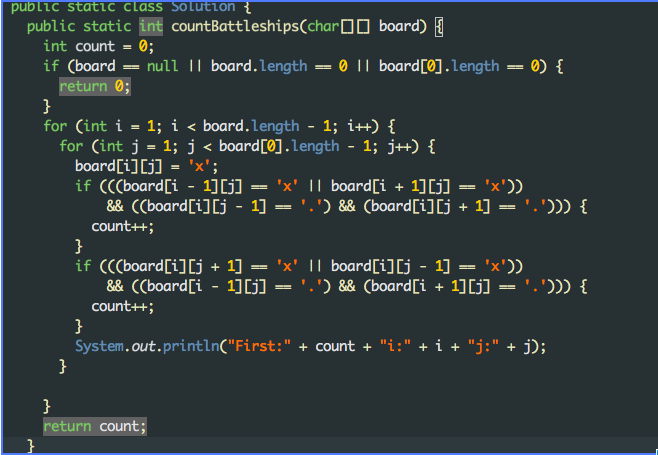The height and width of the screenshot is (455, 658).
Task: Click 'board[0].length == 0' in if condition
Action: point(459,66)
